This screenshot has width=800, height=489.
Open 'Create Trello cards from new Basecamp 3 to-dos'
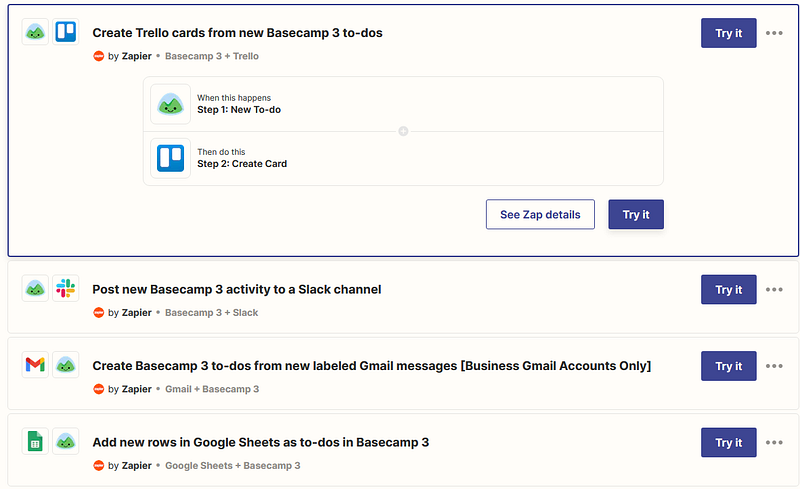[x=237, y=33]
